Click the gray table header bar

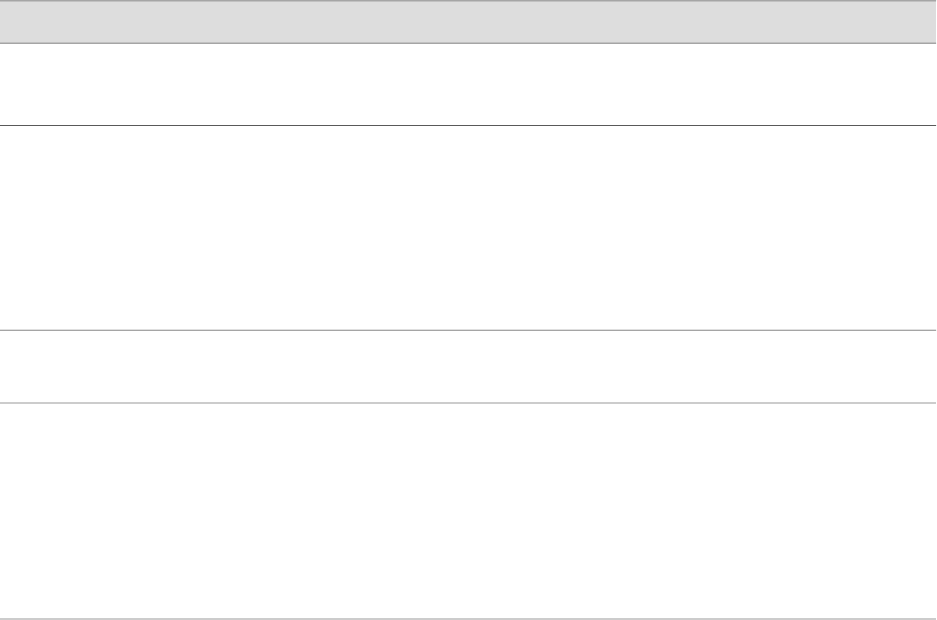click(x=468, y=21)
